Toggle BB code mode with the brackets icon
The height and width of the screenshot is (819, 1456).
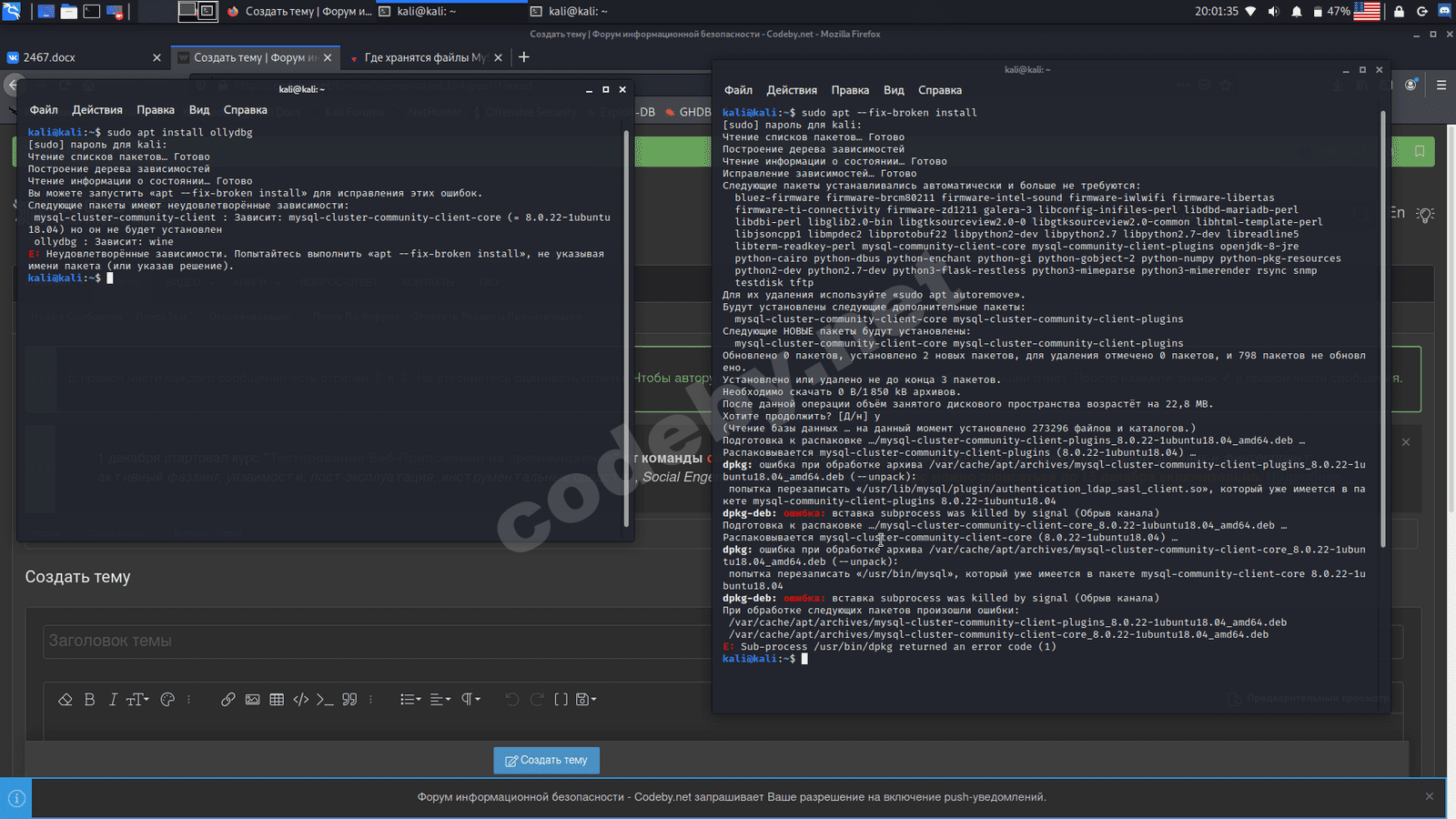click(x=561, y=699)
